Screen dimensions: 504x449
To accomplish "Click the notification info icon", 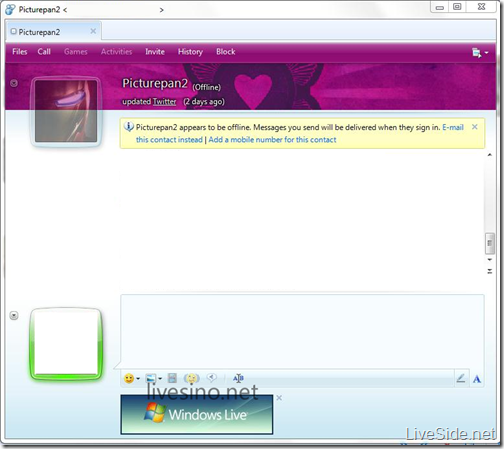I will coord(129,127).
